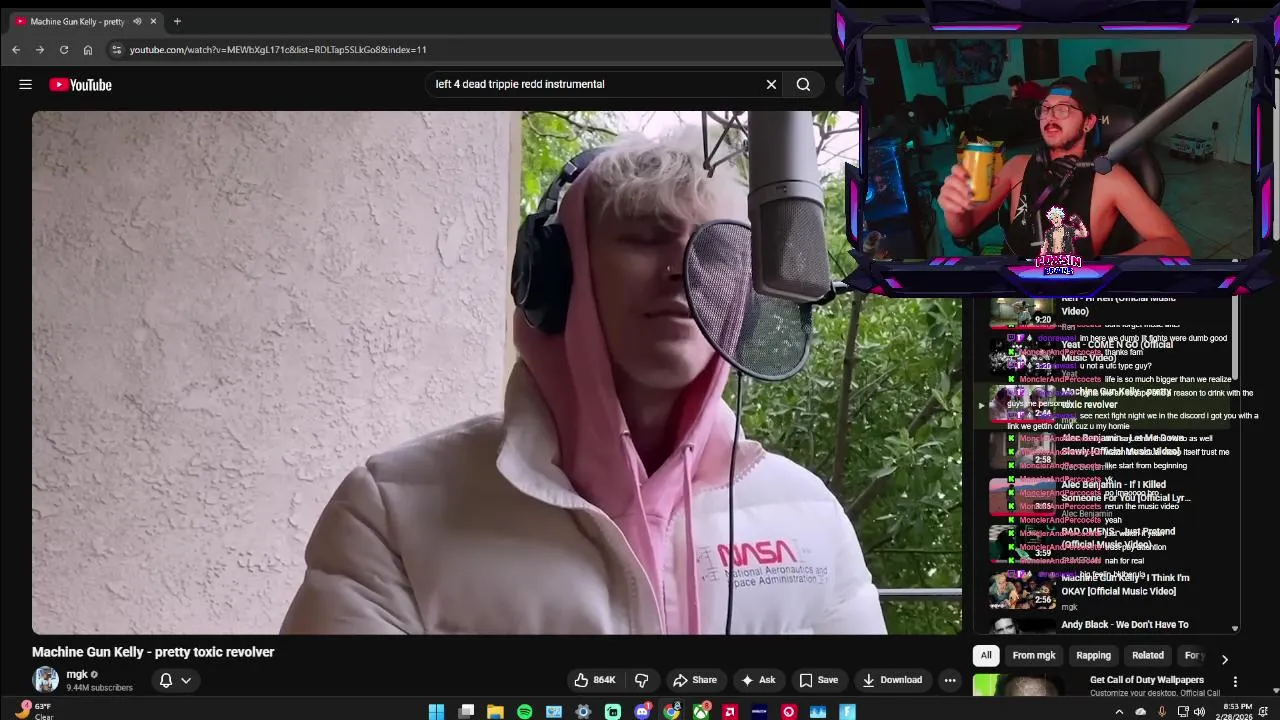The image size is (1280, 720).
Task: Open the Ask AI button
Action: tap(758, 680)
